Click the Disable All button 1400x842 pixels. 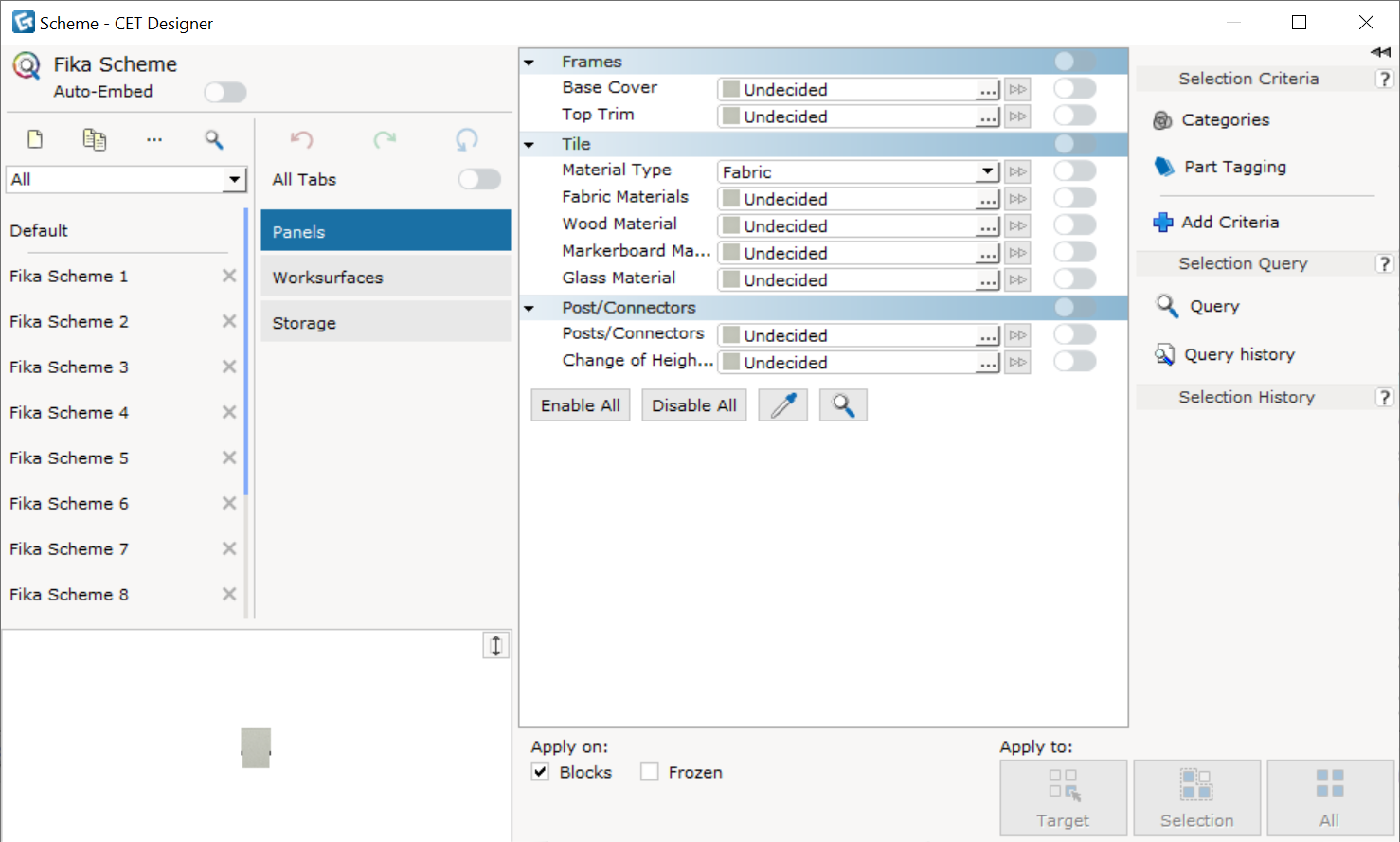click(694, 405)
